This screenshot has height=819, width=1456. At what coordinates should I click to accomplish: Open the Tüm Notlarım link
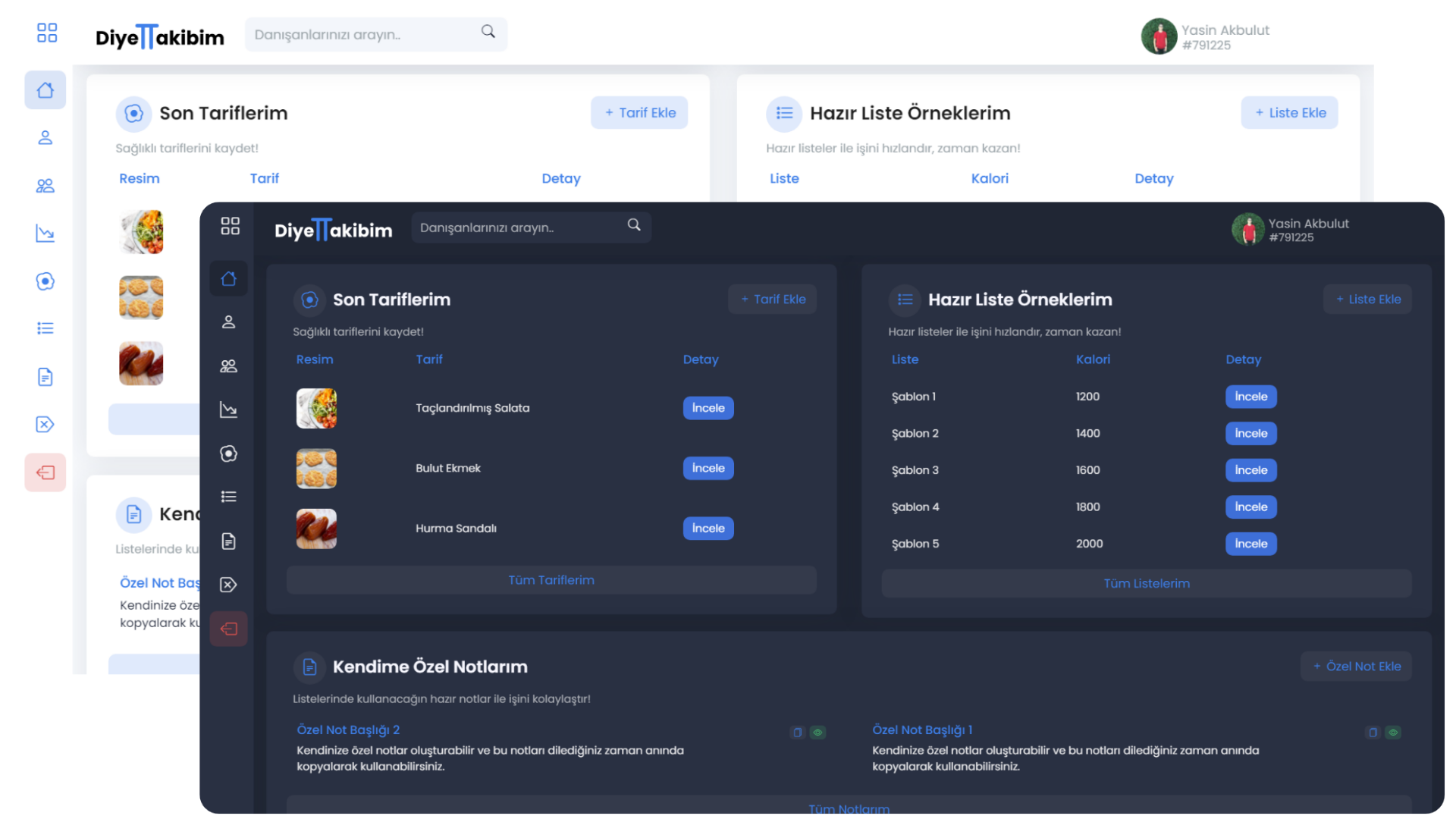(x=849, y=805)
